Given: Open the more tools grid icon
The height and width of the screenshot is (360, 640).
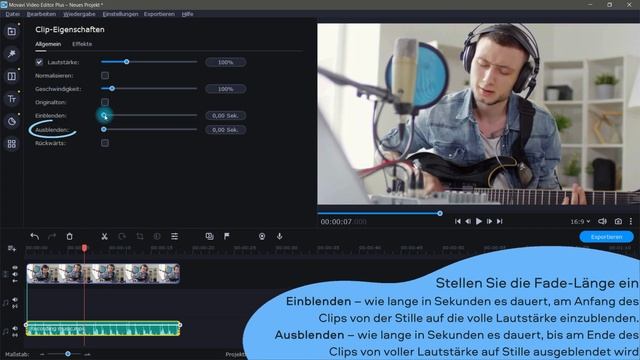Looking at the screenshot, I should (x=11, y=144).
